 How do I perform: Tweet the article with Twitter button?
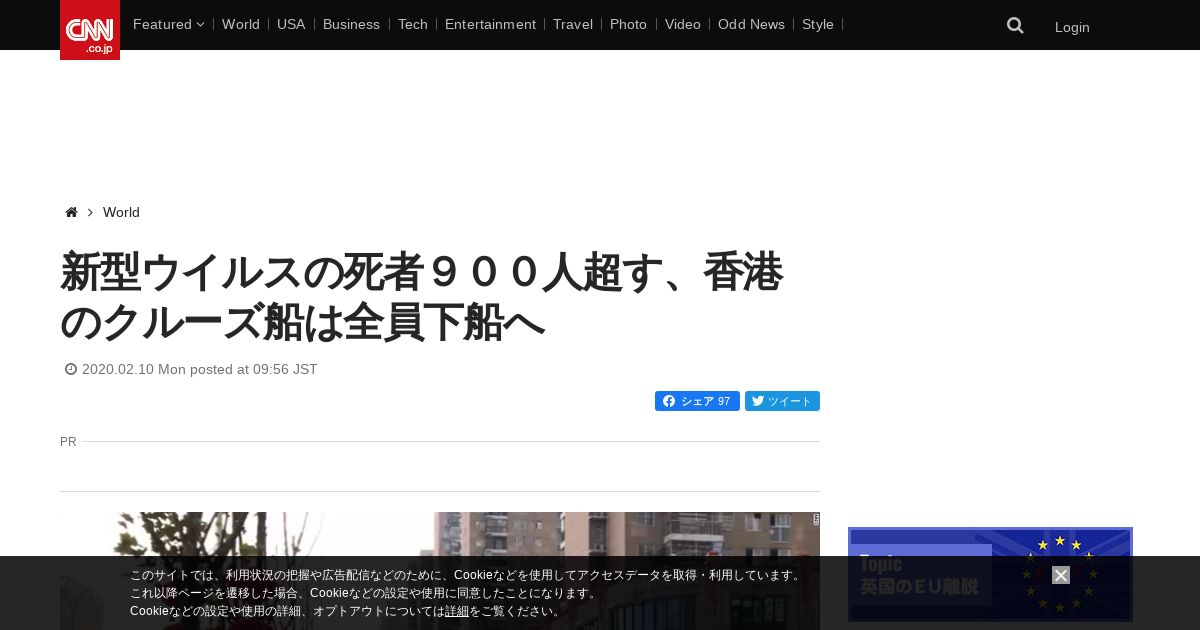(782, 401)
